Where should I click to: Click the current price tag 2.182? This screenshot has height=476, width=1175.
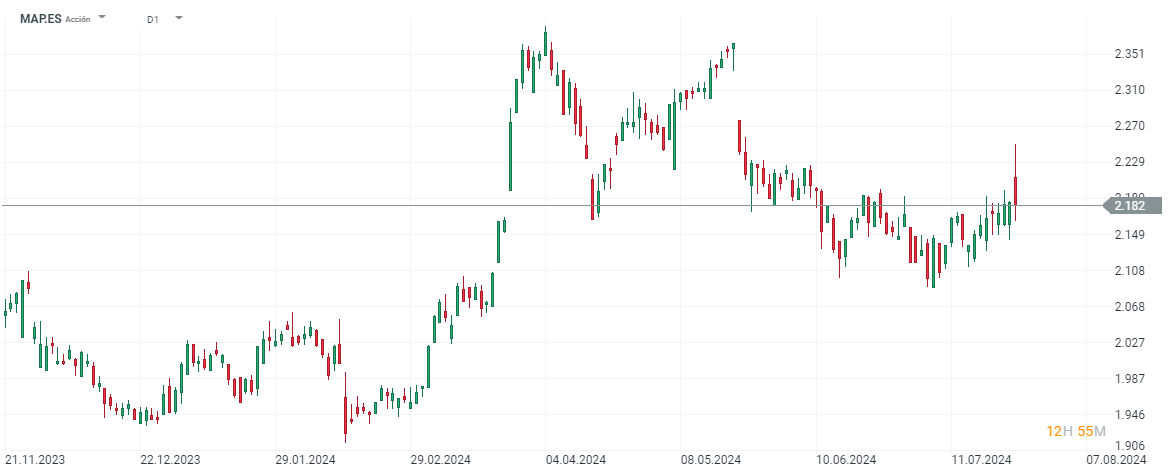click(x=1131, y=206)
